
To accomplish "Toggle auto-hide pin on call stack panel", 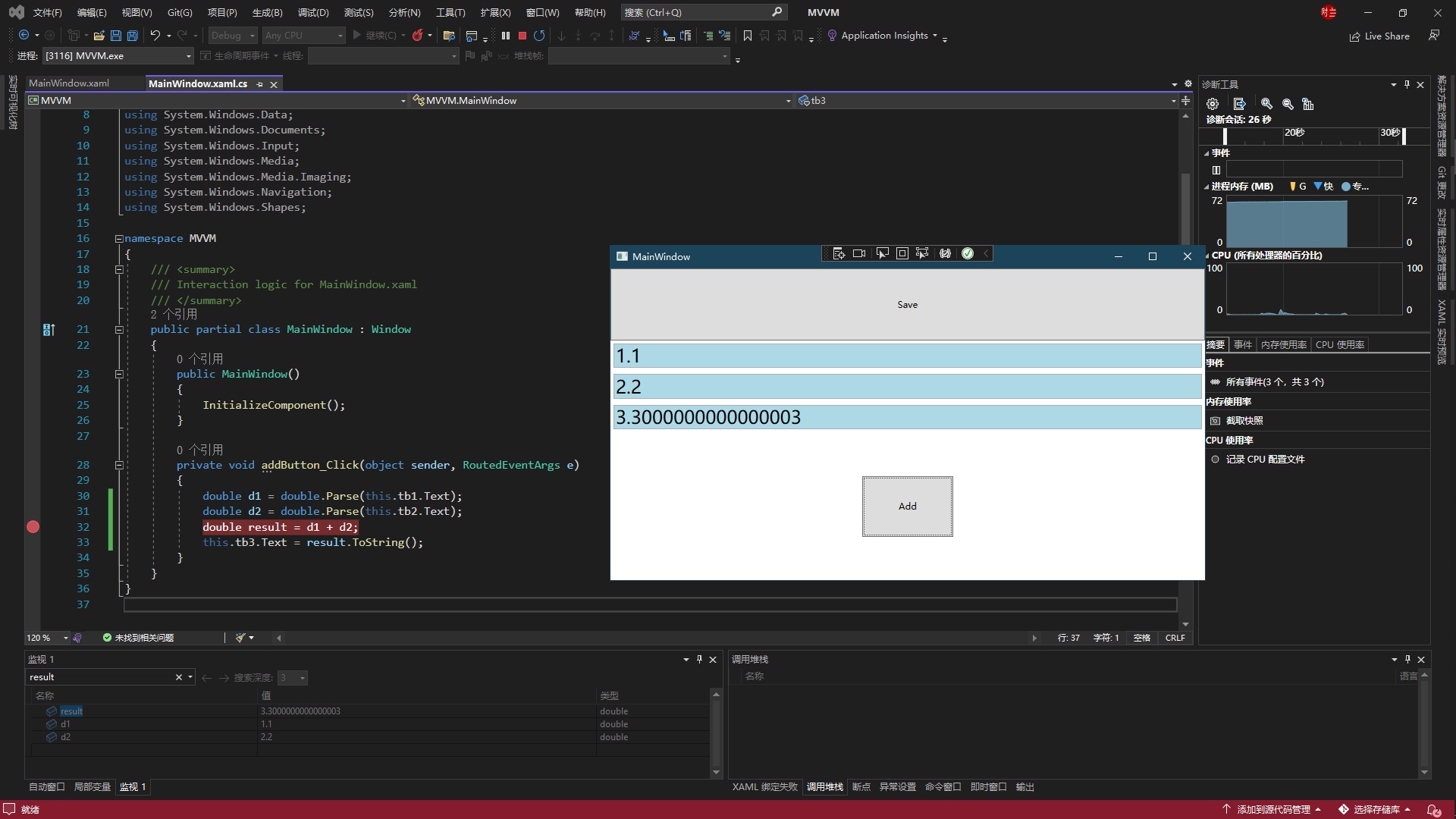I will (x=1407, y=660).
